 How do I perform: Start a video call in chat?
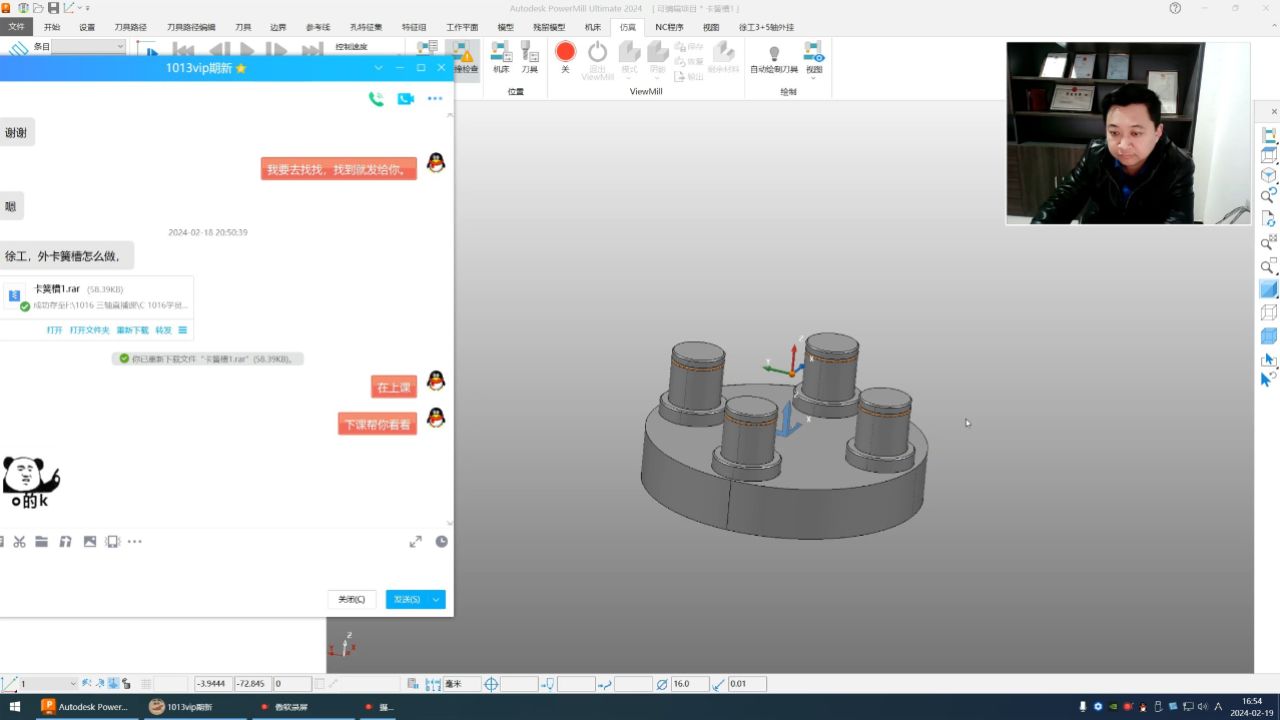tap(405, 99)
